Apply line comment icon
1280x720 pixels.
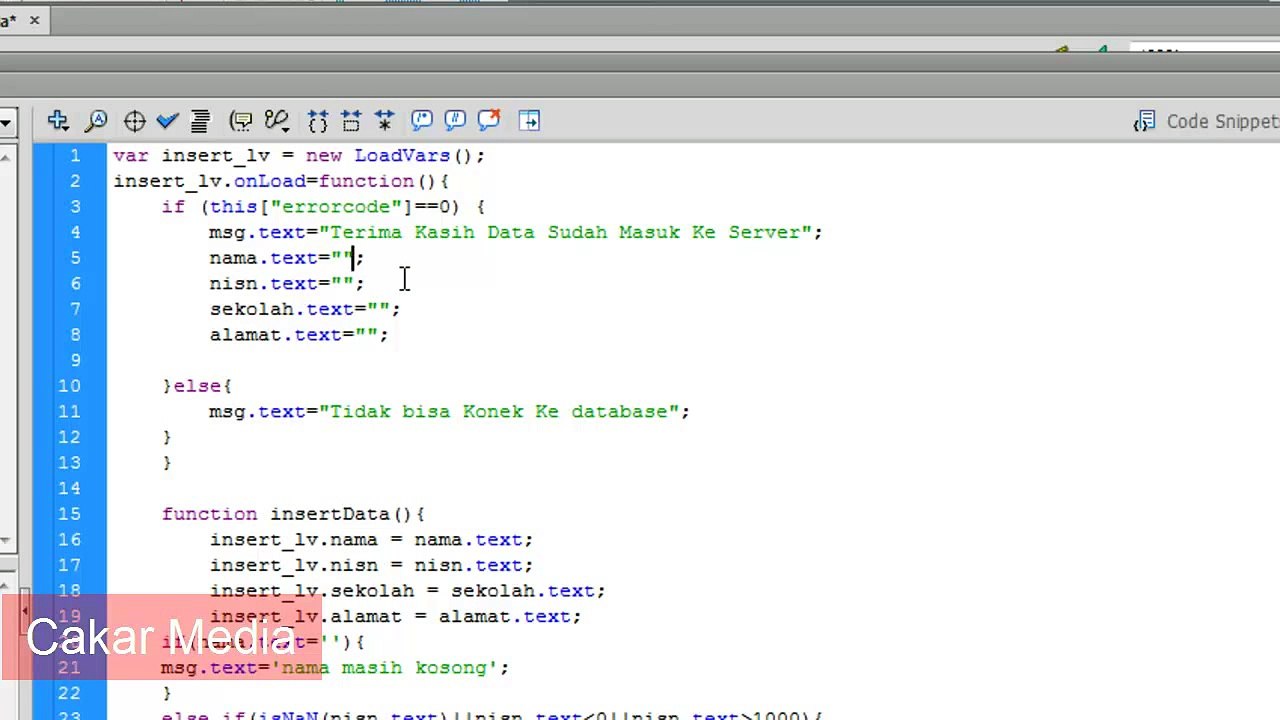coord(455,121)
